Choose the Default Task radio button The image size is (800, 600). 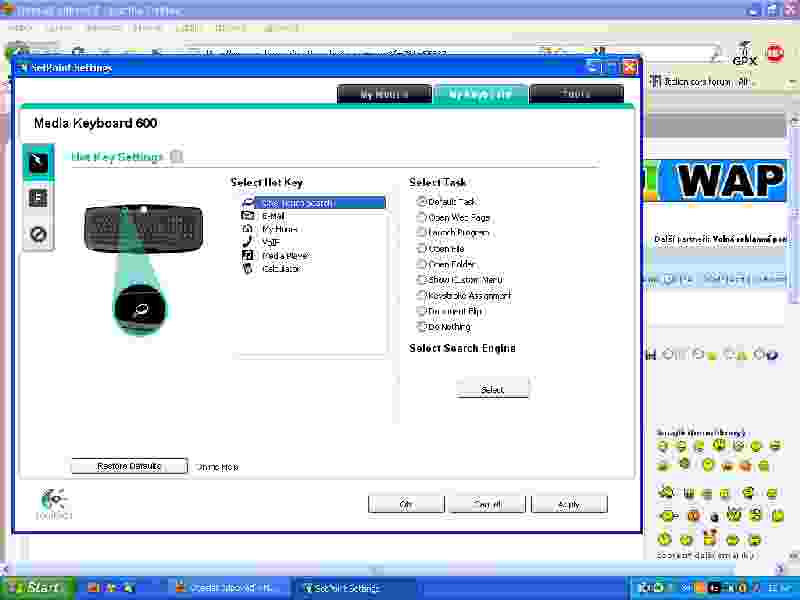(x=421, y=202)
